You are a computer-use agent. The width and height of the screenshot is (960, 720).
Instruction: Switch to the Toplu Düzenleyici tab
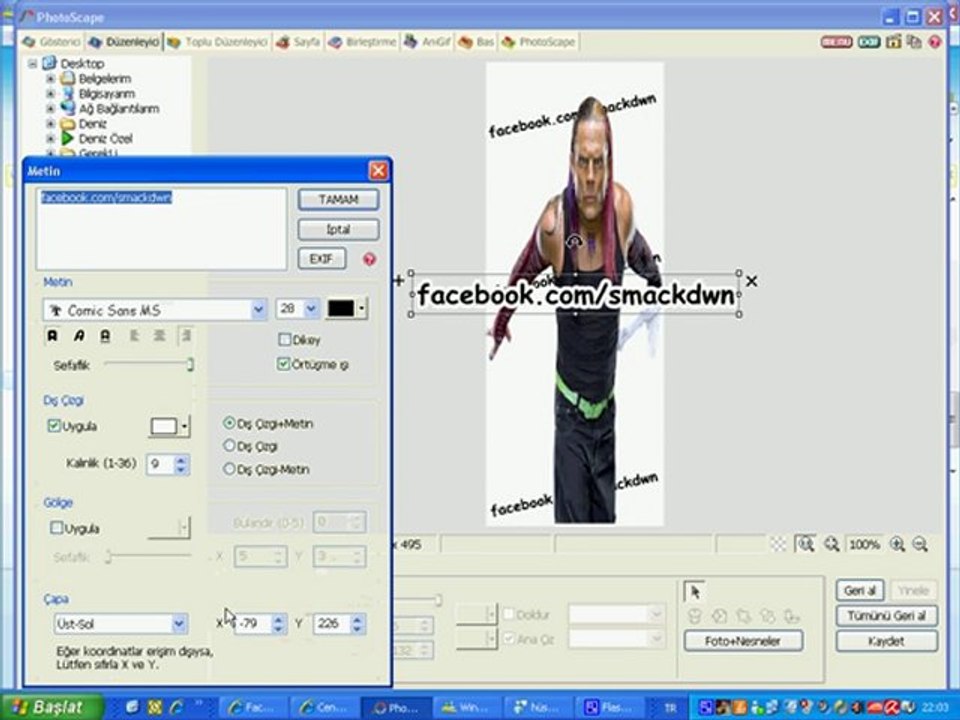click(217, 42)
